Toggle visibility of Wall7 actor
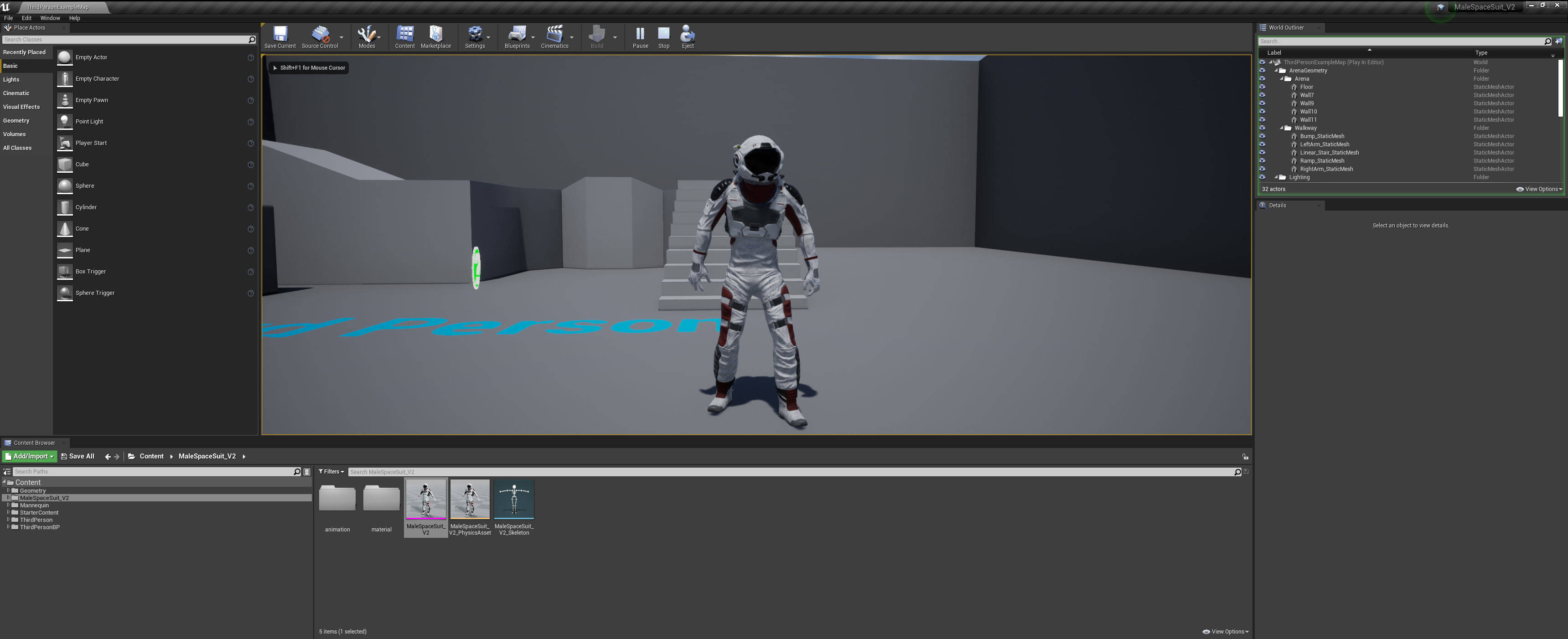 [x=1262, y=95]
